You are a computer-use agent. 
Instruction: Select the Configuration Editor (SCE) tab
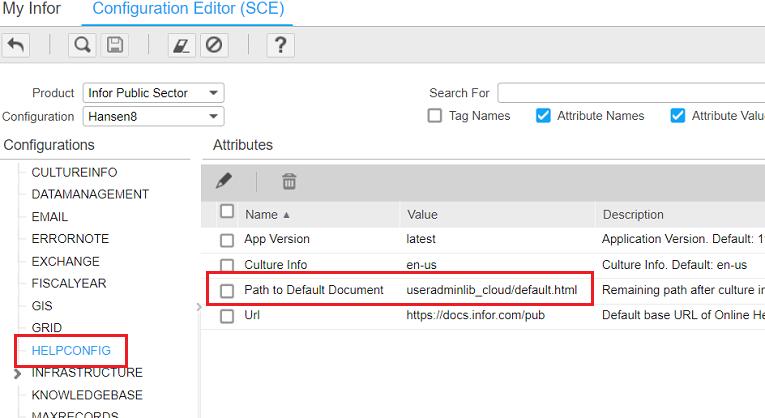(189, 10)
